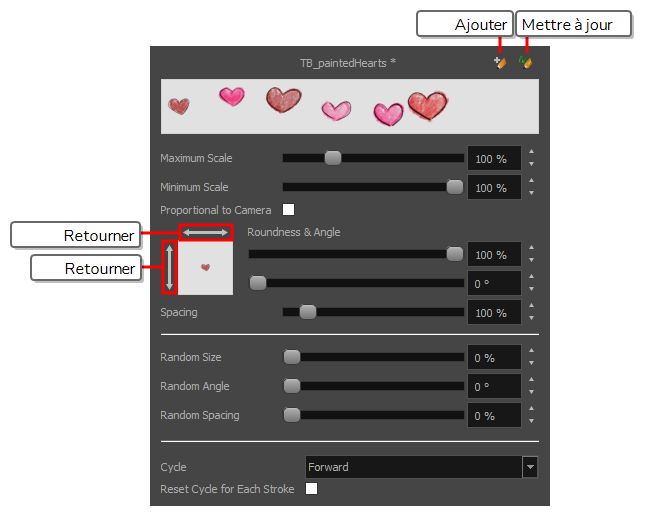The height and width of the screenshot is (516, 646).
Task: Click the add brush preset icon
Action: [x=500, y=63]
